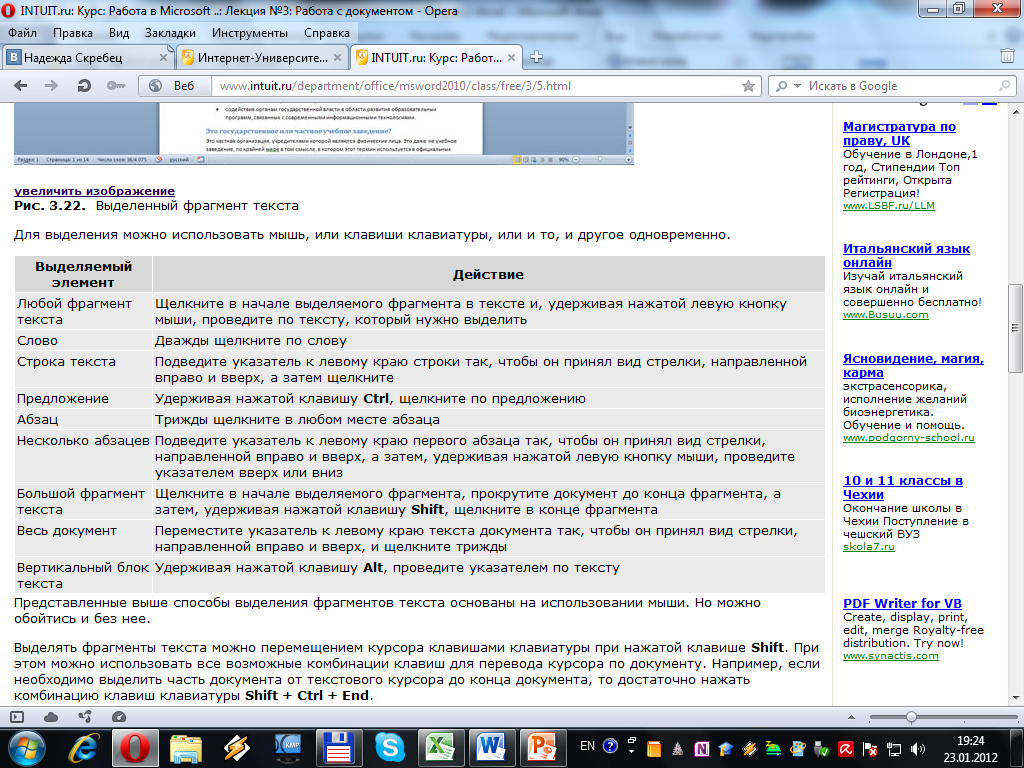
Task: Go forward with the forward arrow
Action: pyautogui.click(x=52, y=86)
